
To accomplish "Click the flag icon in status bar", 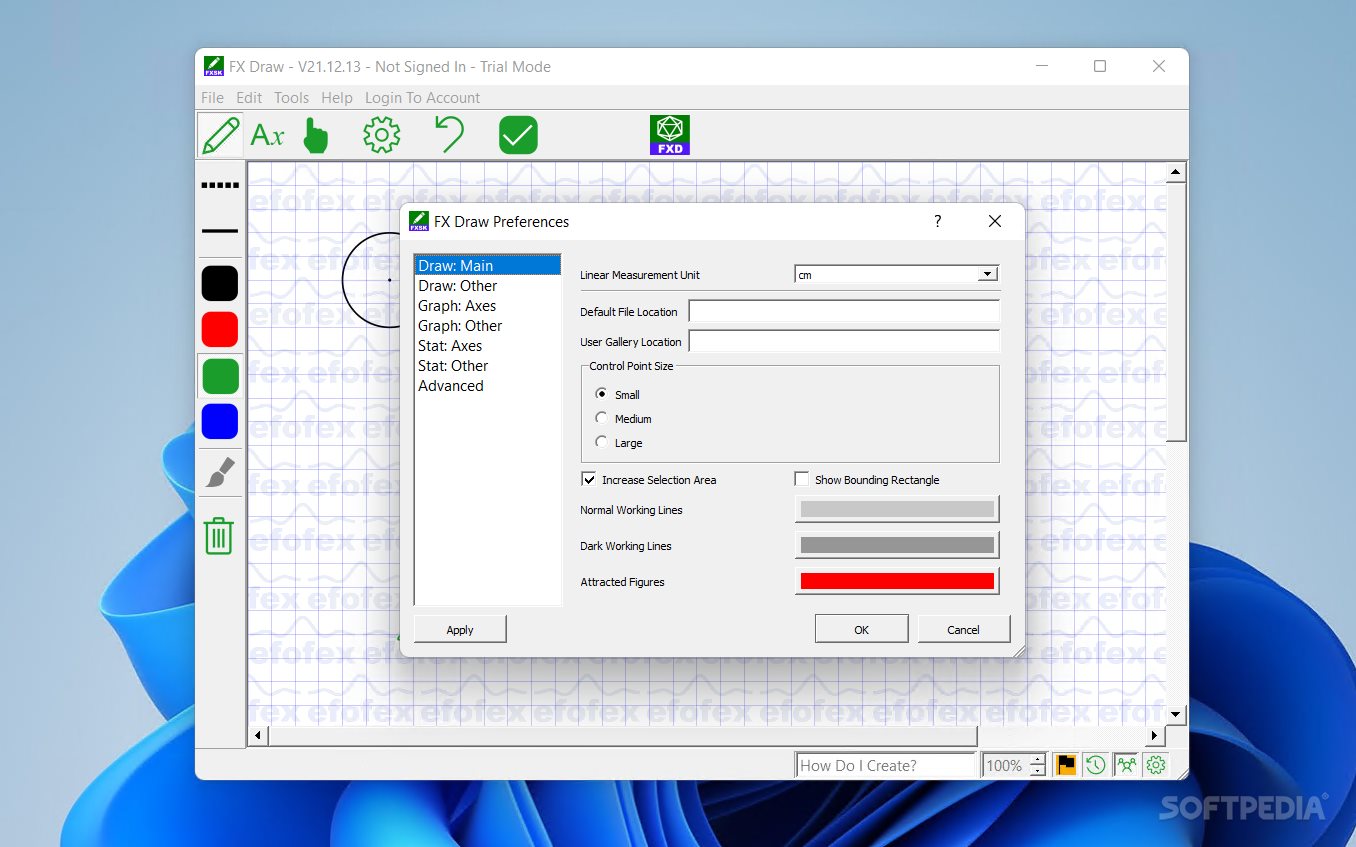I will point(1066,765).
